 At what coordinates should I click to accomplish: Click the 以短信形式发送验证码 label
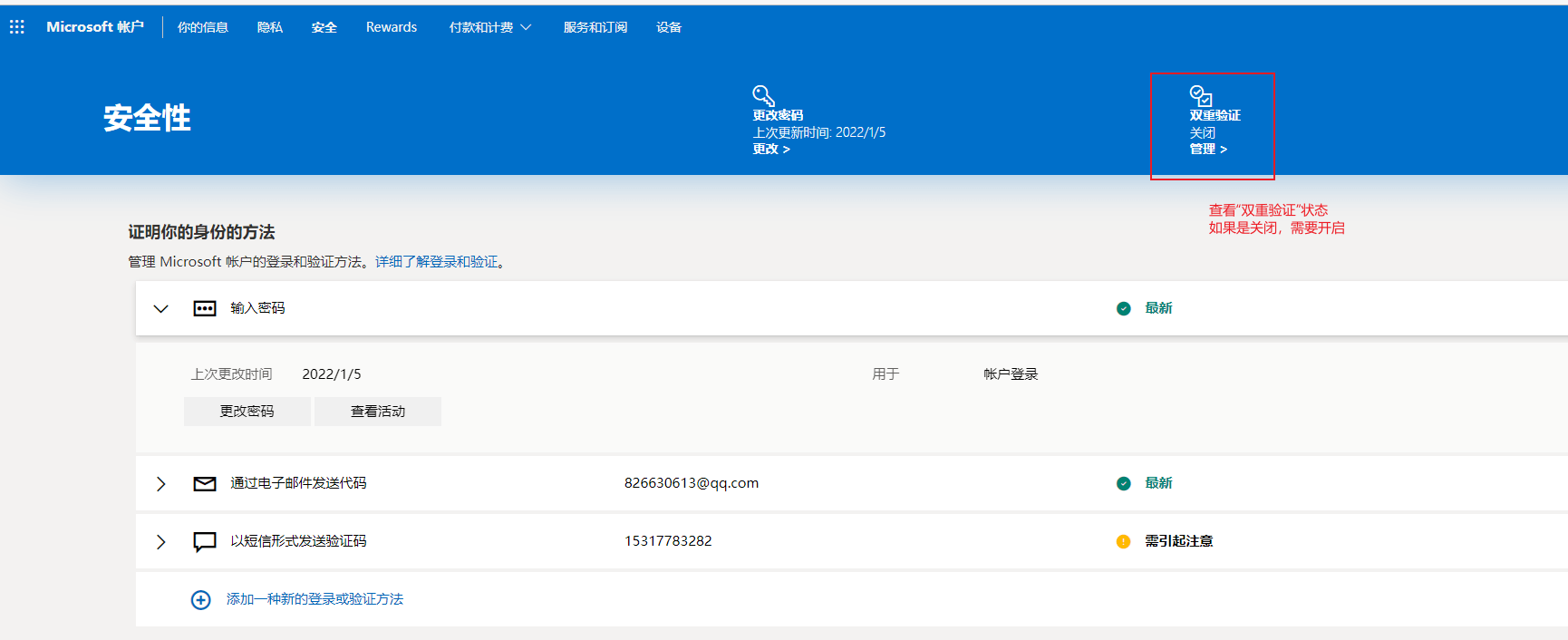click(x=298, y=541)
